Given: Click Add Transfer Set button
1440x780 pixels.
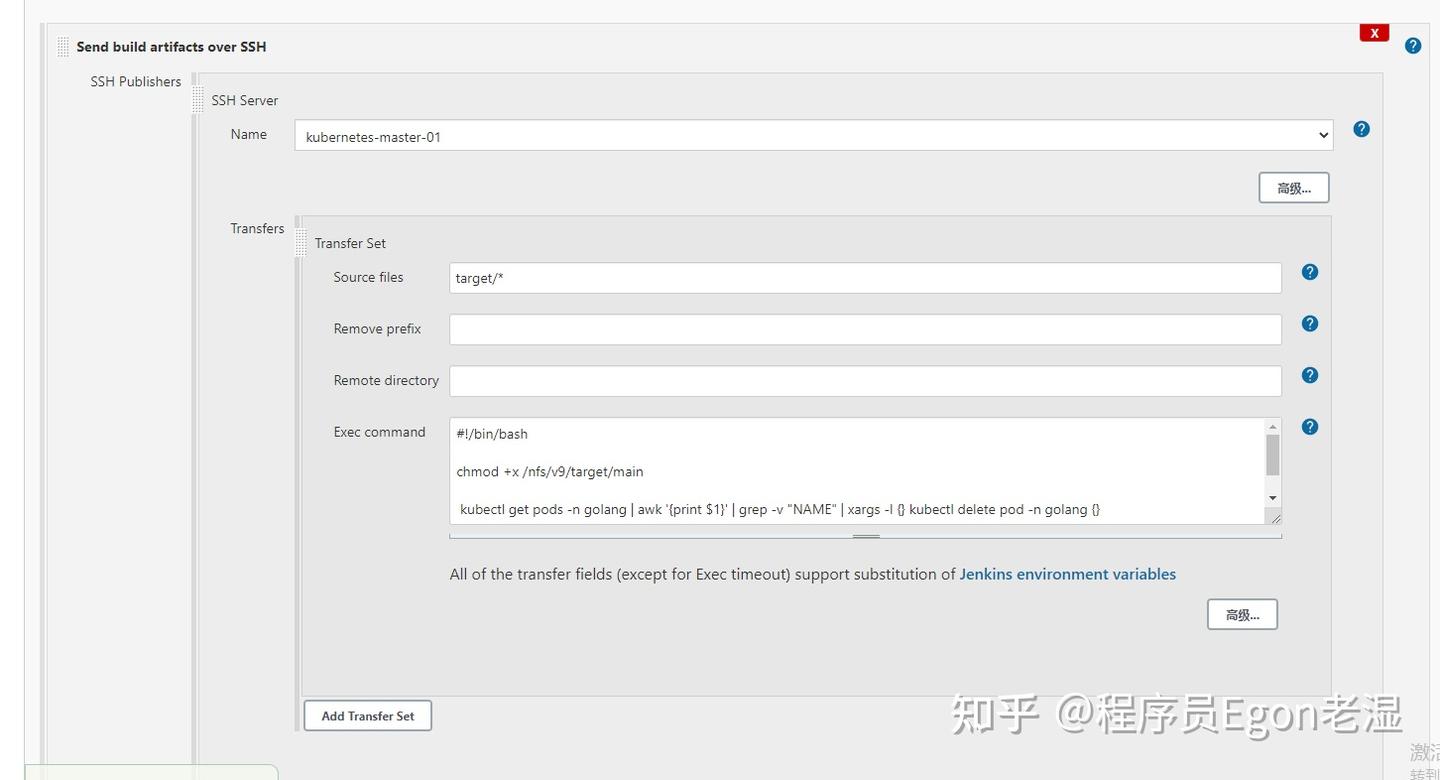Looking at the screenshot, I should coord(367,716).
